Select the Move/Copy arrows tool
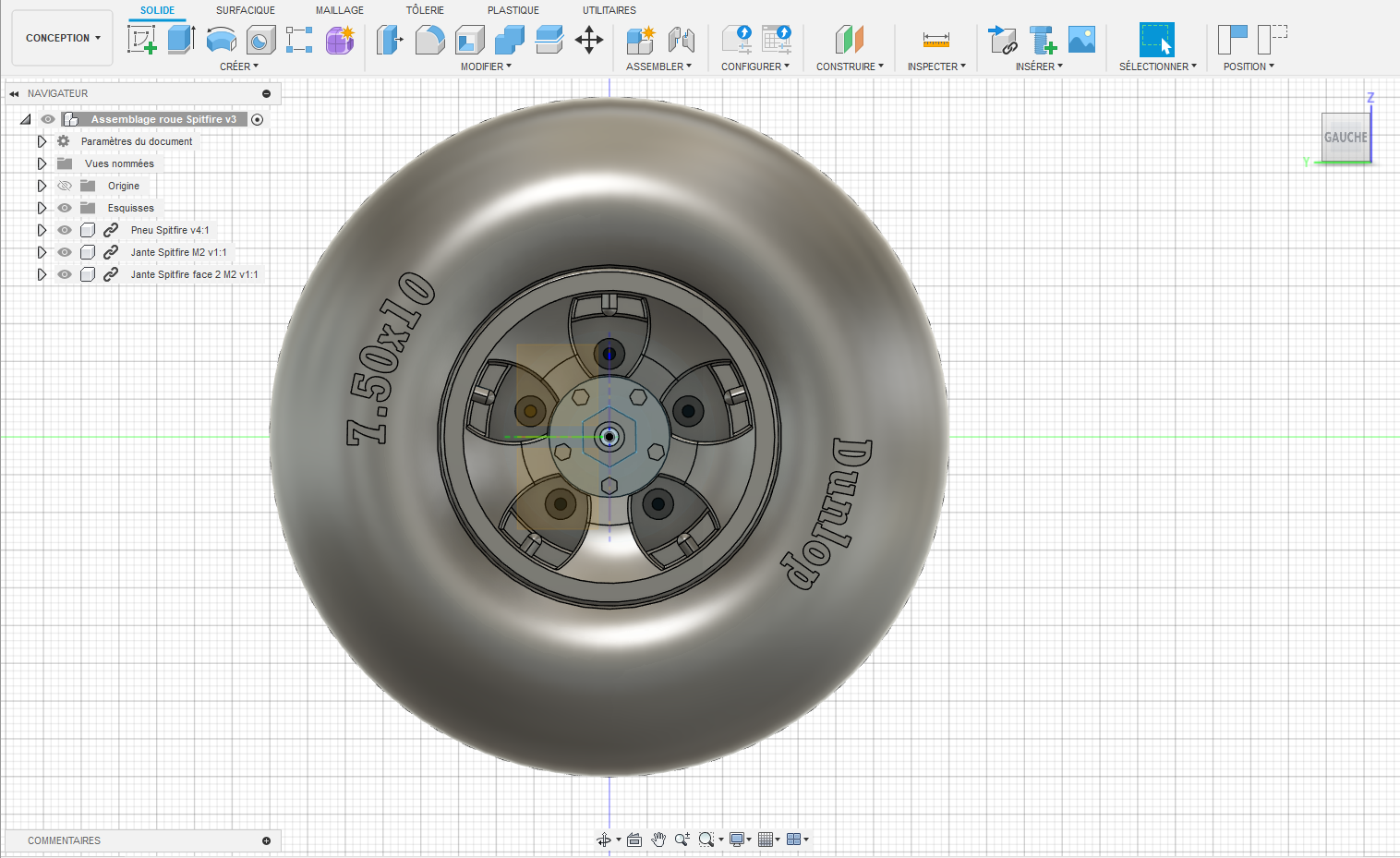Viewport: 1400px width, 858px height. [589, 40]
